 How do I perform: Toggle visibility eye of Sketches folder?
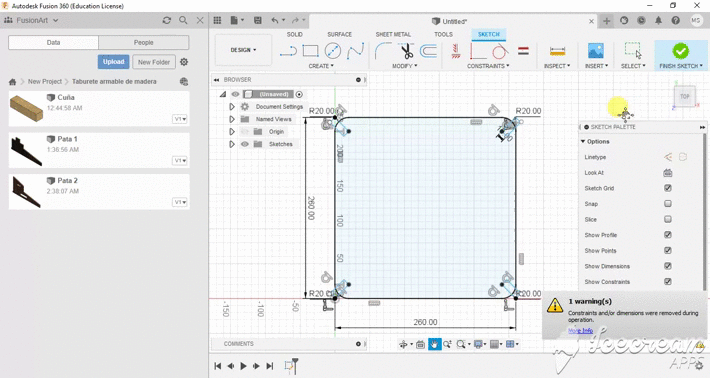pyautogui.click(x=245, y=144)
